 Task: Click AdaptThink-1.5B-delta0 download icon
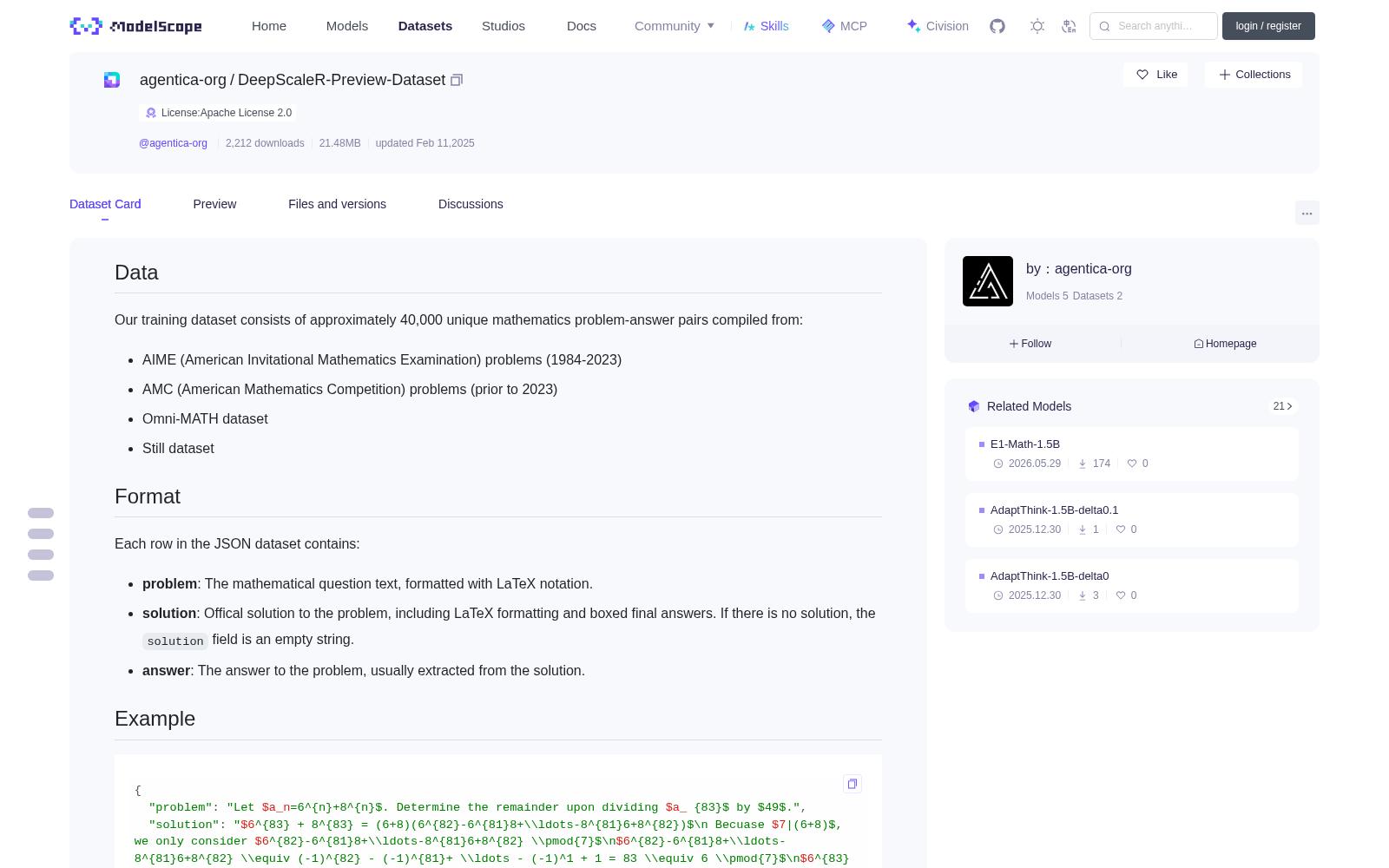click(1083, 595)
